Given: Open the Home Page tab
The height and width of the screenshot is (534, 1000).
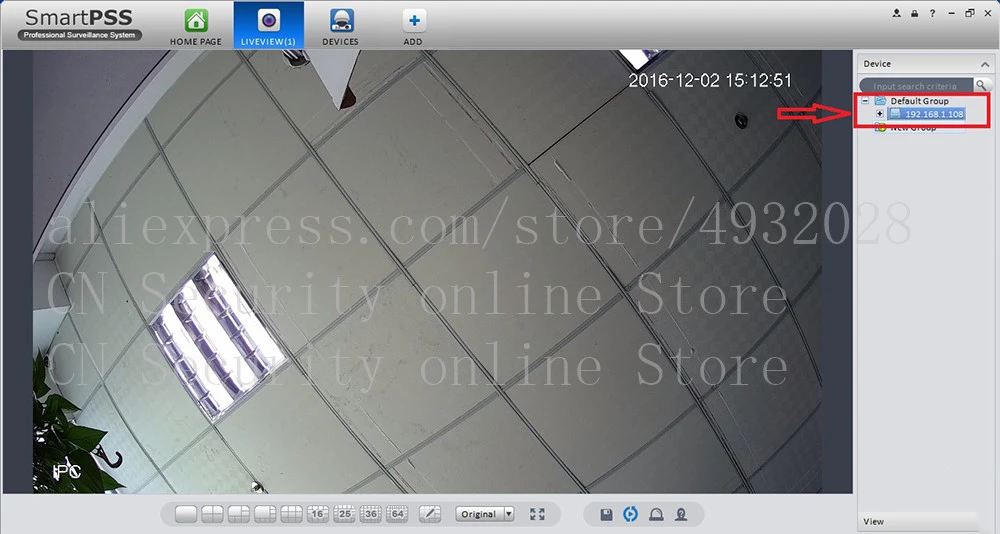Looking at the screenshot, I should (196, 27).
